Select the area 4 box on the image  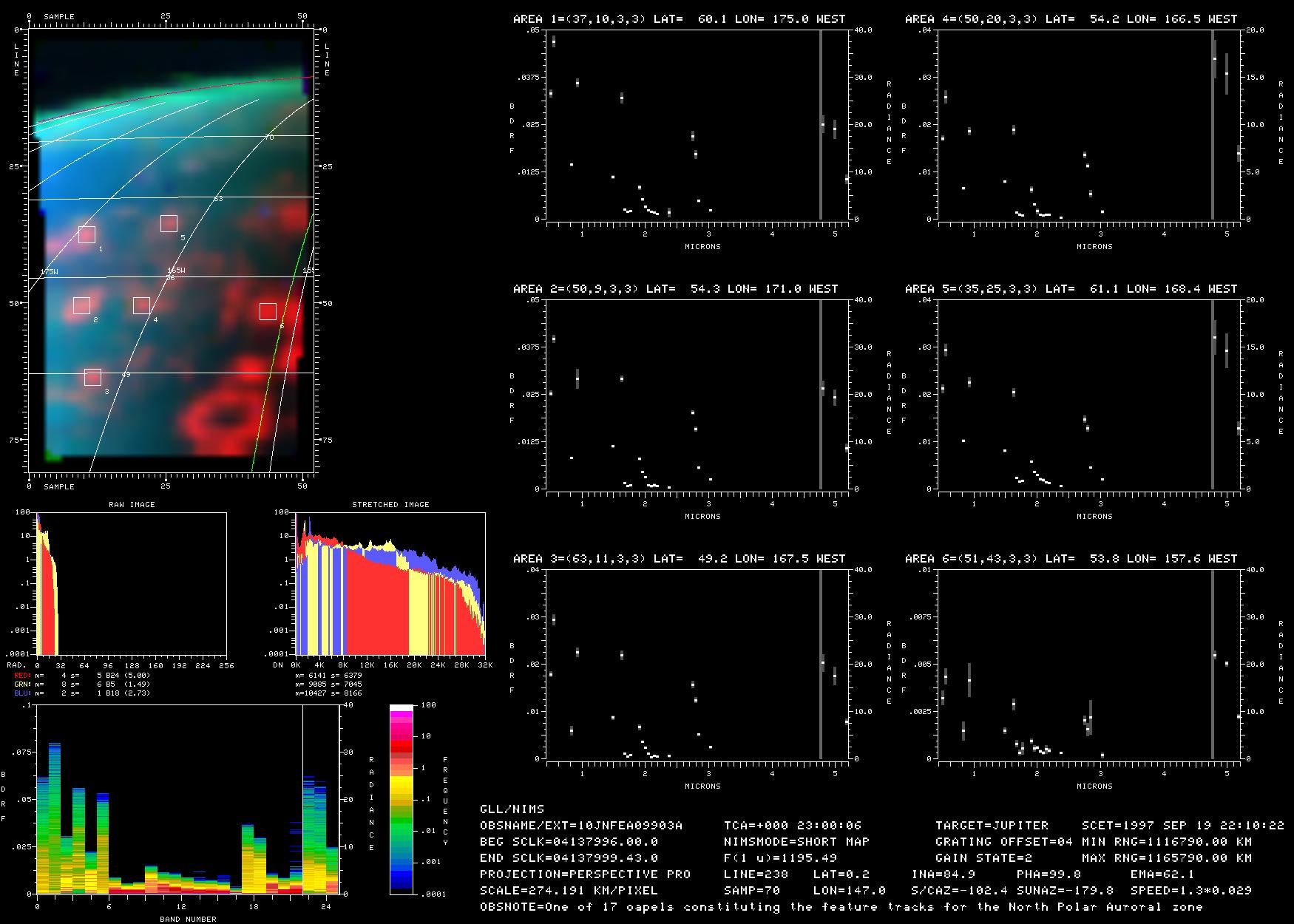click(141, 305)
